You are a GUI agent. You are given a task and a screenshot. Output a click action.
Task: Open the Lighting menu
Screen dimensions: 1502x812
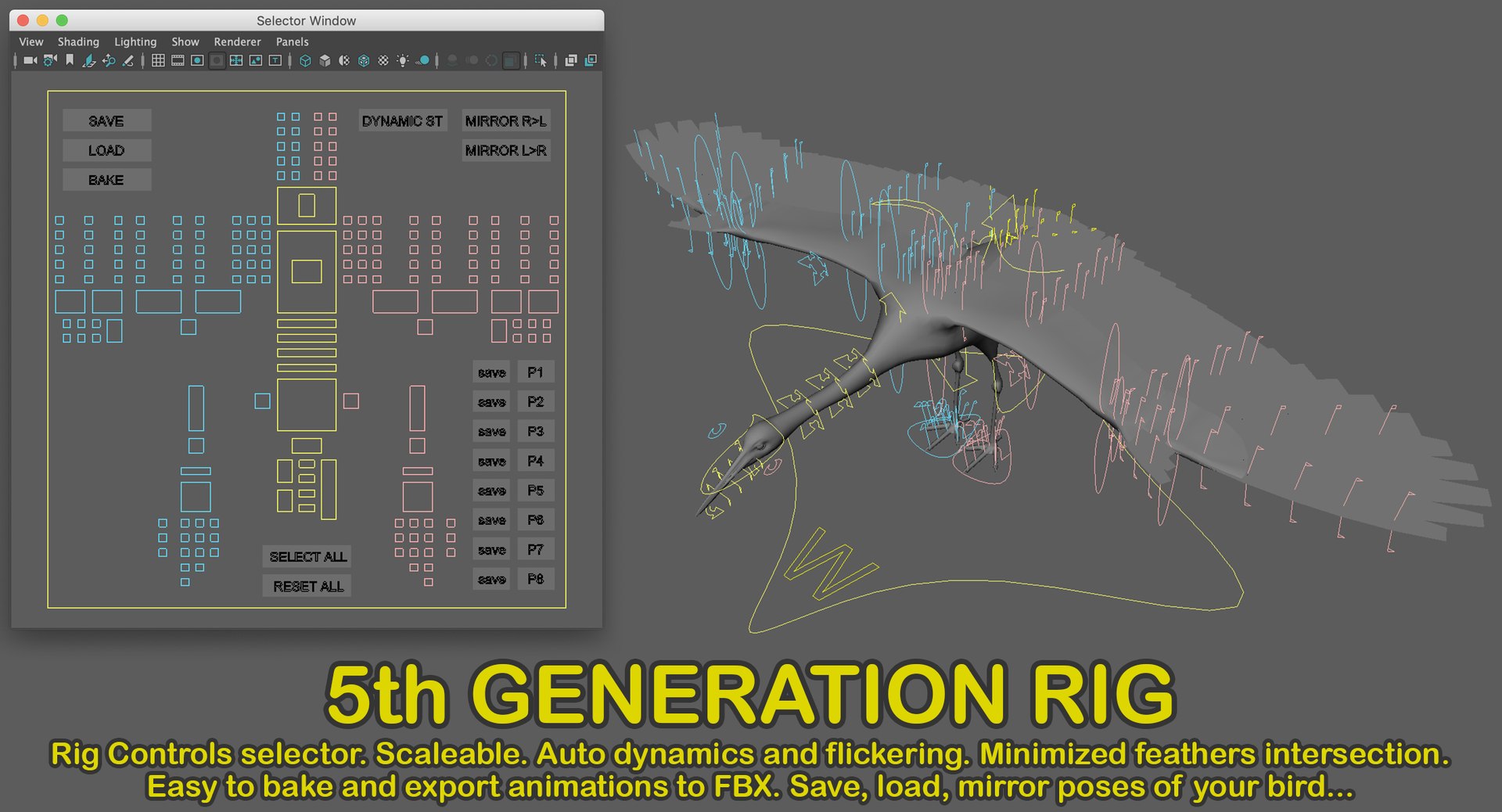[135, 41]
